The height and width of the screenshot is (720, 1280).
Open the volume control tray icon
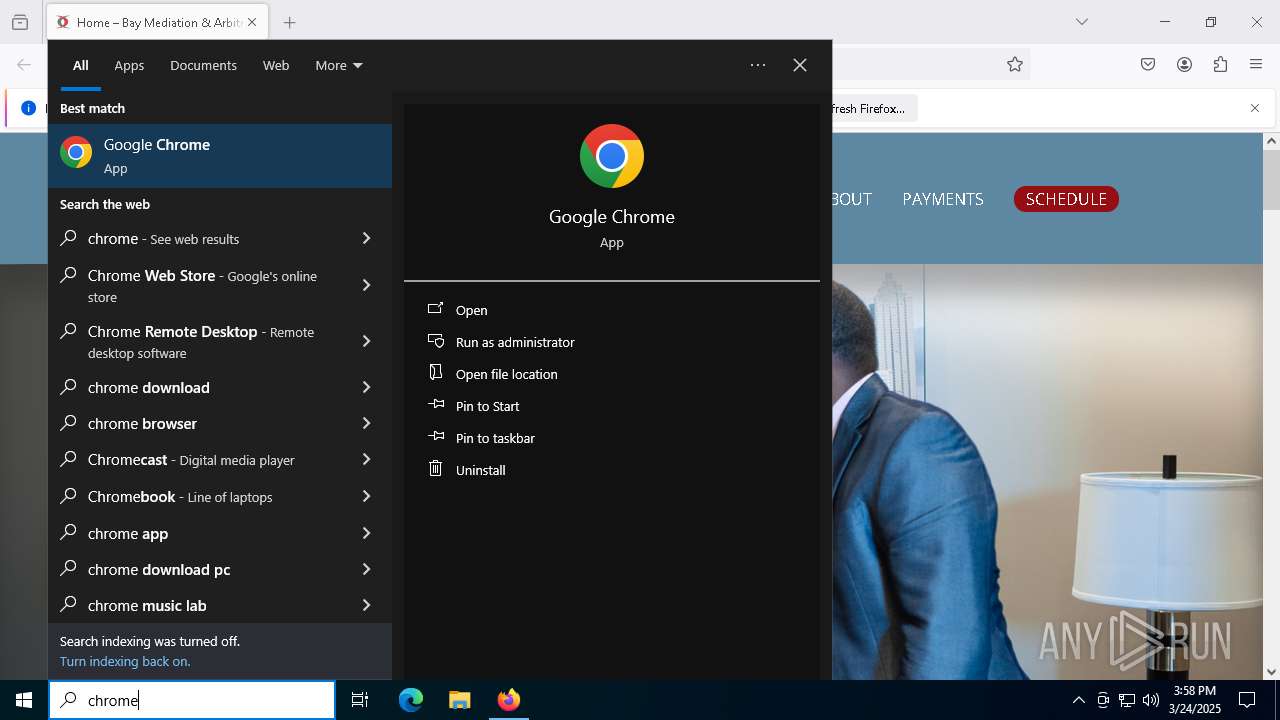[x=1151, y=700]
